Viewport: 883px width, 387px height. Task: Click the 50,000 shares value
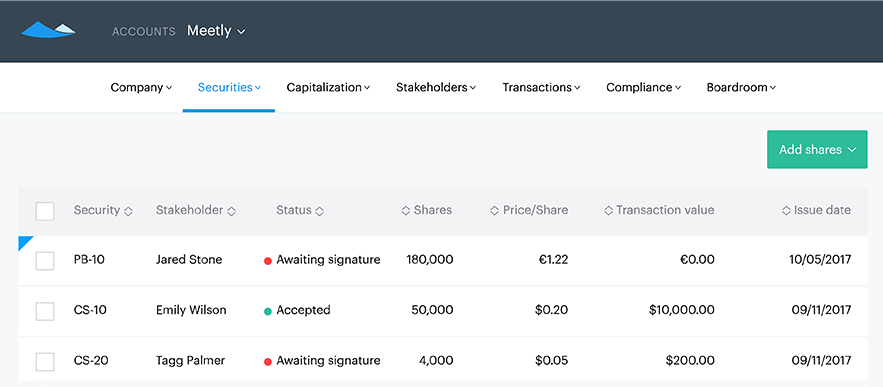[x=432, y=310]
